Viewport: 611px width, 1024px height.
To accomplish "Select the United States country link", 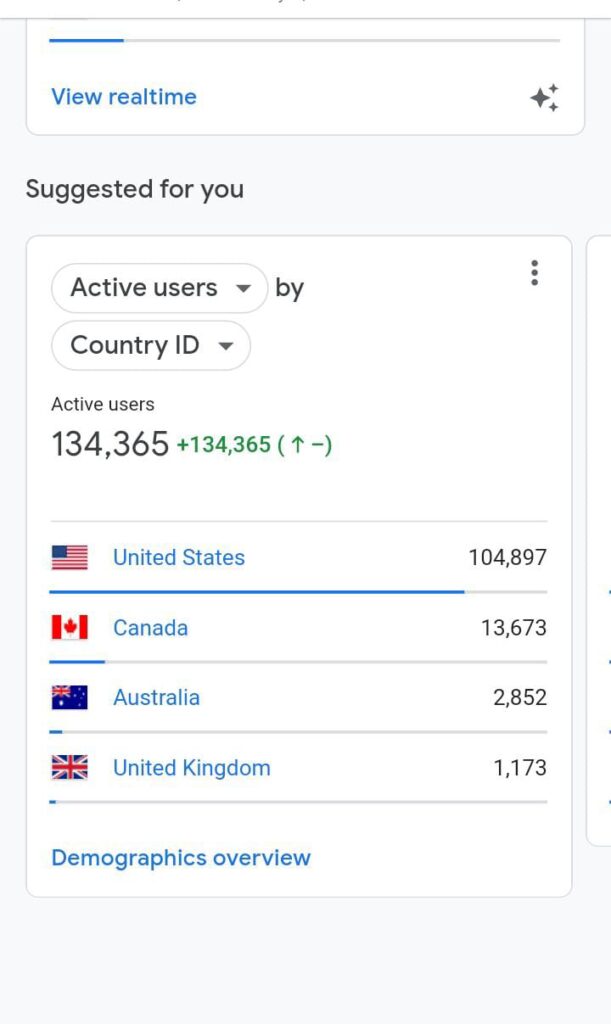I will point(179,558).
